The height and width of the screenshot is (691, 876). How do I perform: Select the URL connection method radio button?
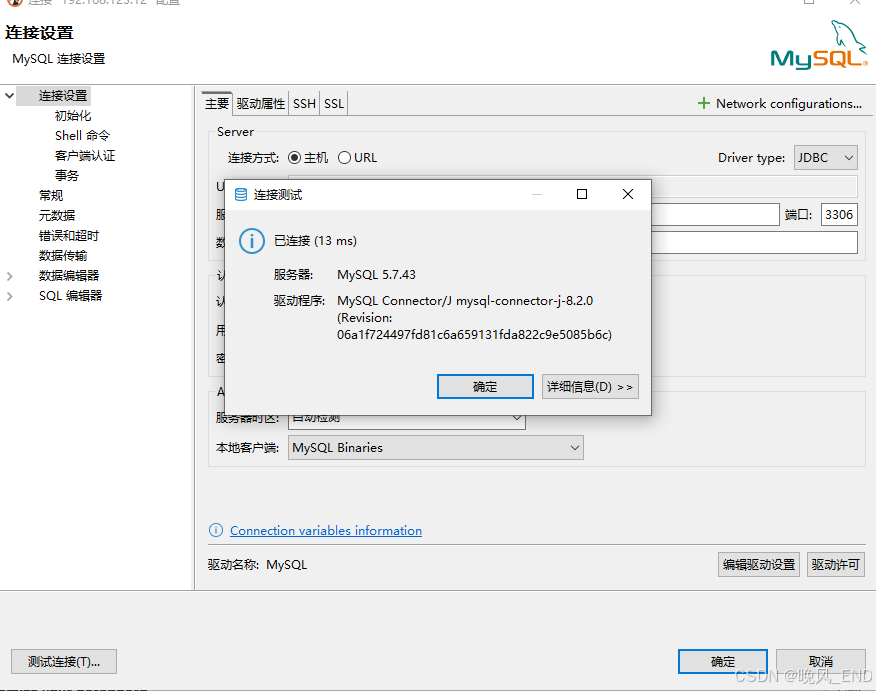345,157
